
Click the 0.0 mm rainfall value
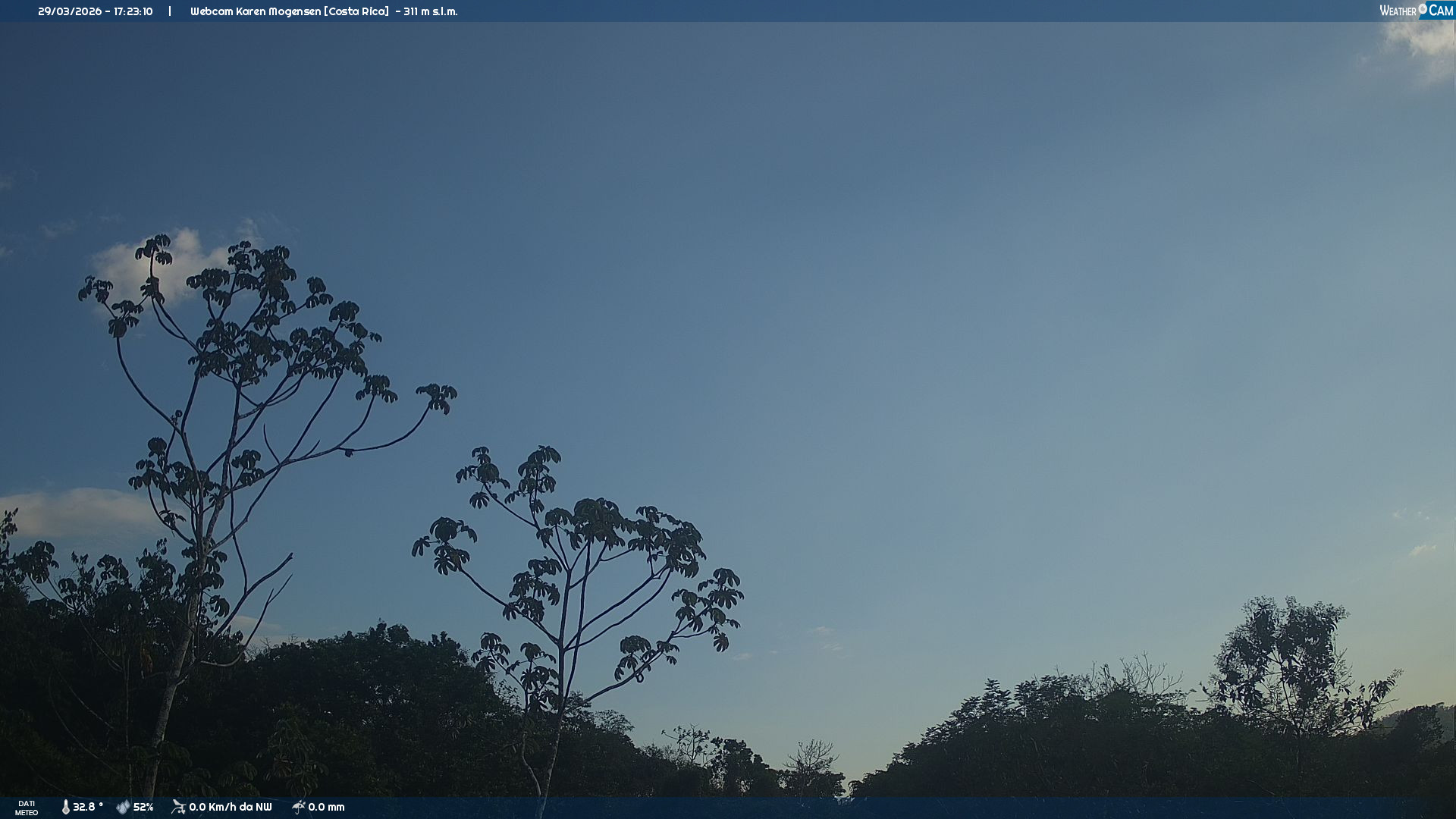pyautogui.click(x=326, y=807)
